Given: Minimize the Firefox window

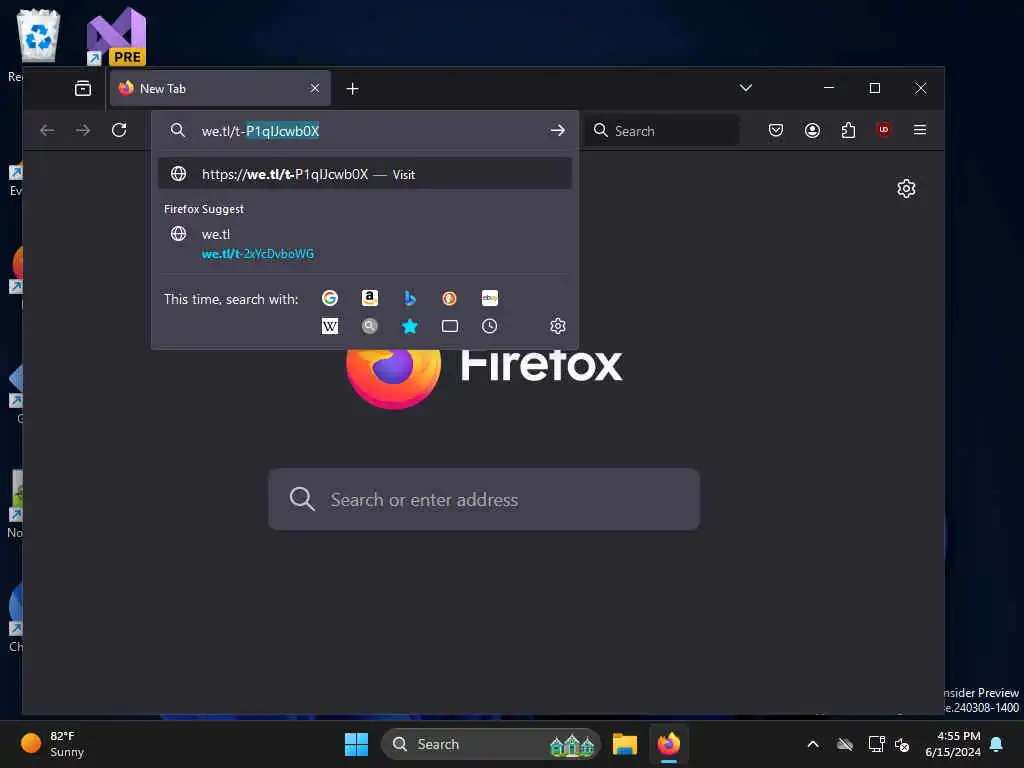Looking at the screenshot, I should (x=829, y=88).
